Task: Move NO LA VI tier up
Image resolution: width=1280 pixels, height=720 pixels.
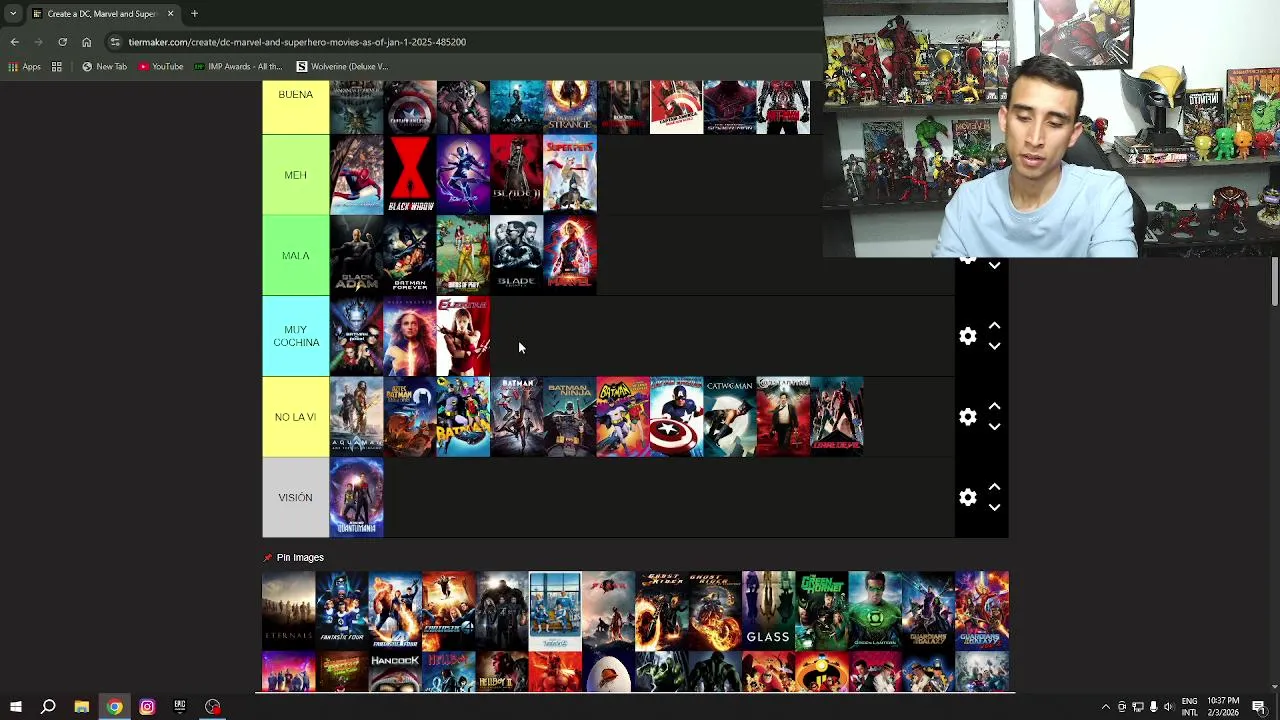Action: coord(994,407)
